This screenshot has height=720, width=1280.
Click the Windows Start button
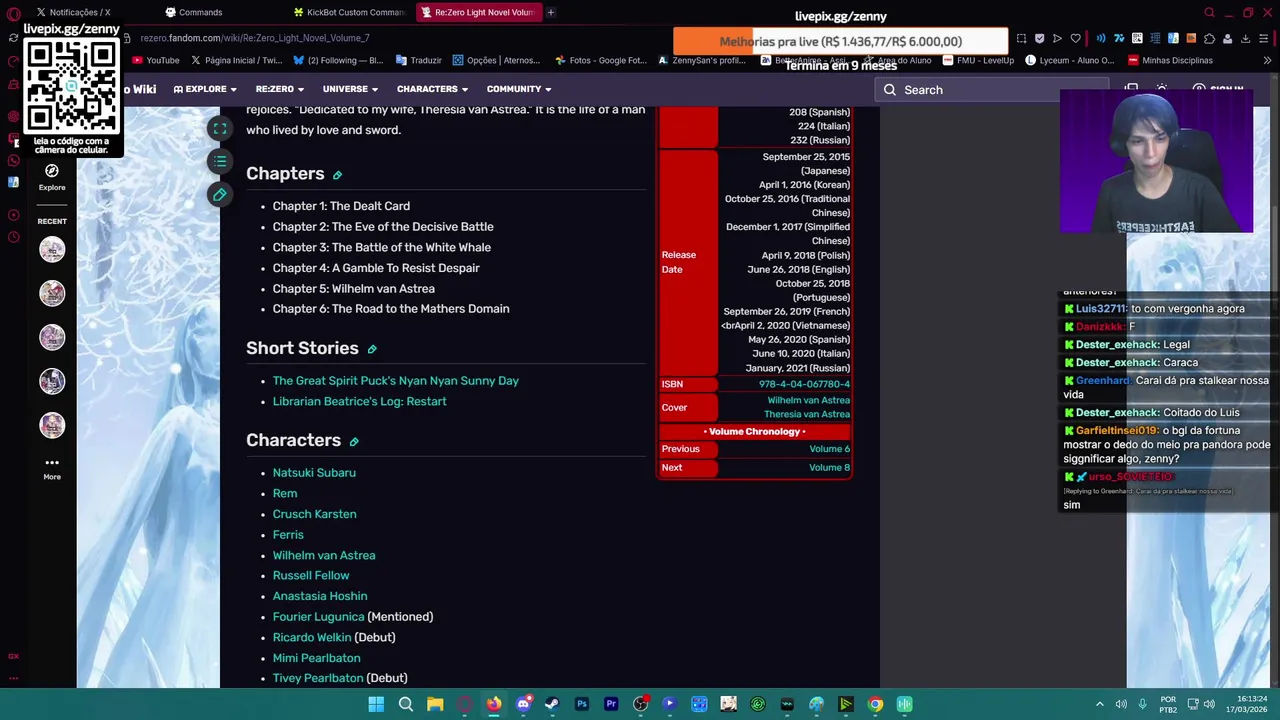click(x=376, y=704)
